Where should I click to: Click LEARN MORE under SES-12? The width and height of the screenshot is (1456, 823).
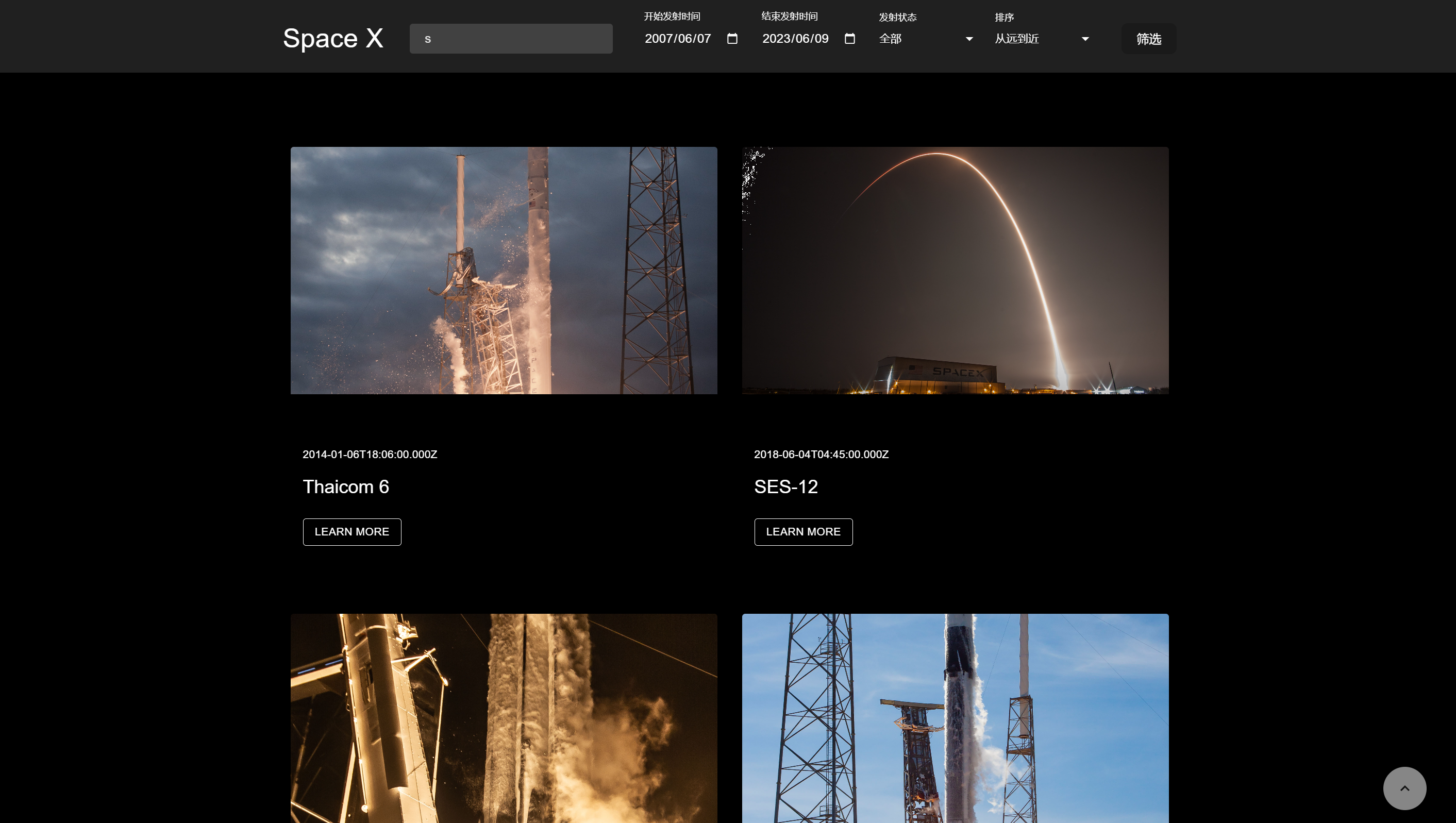click(x=802, y=531)
